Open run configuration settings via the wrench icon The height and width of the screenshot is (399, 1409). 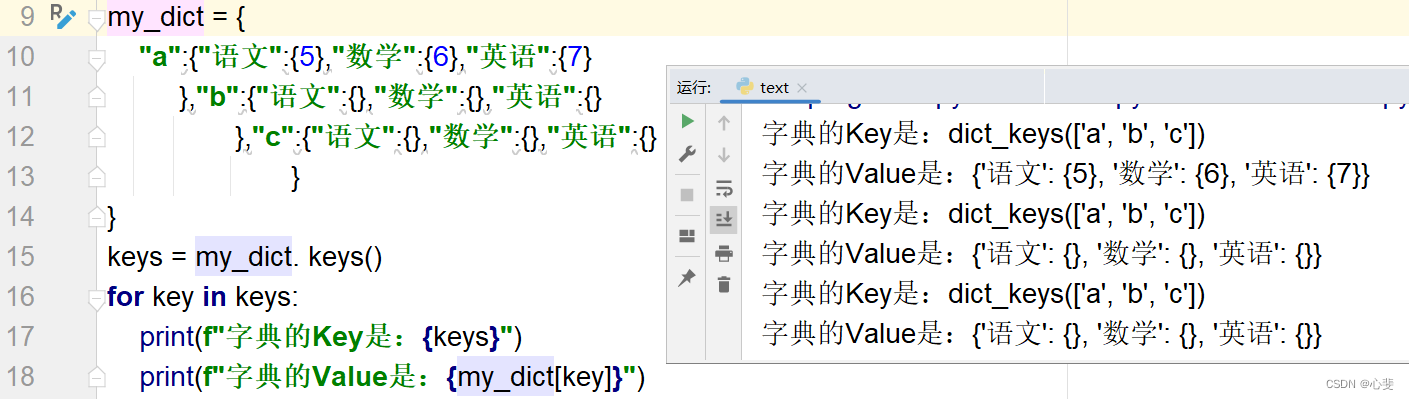(x=687, y=154)
